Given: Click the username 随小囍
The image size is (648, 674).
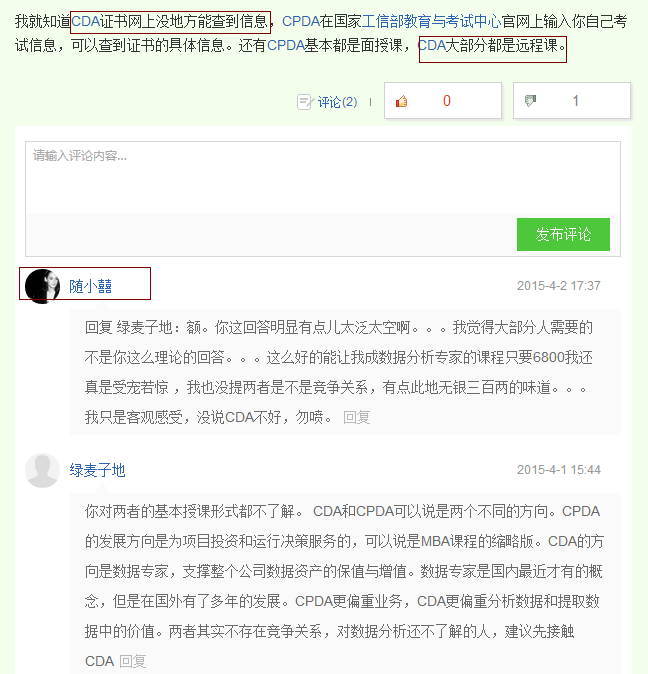Looking at the screenshot, I should [x=91, y=286].
